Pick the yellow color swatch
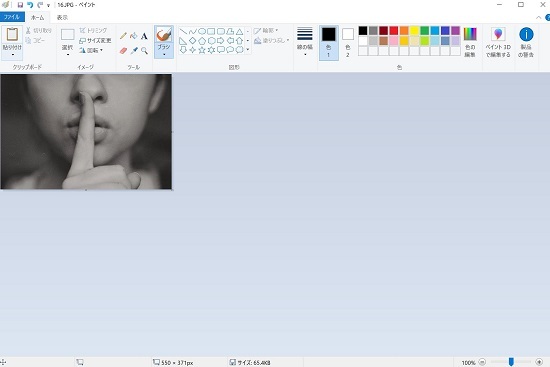 (x=414, y=31)
